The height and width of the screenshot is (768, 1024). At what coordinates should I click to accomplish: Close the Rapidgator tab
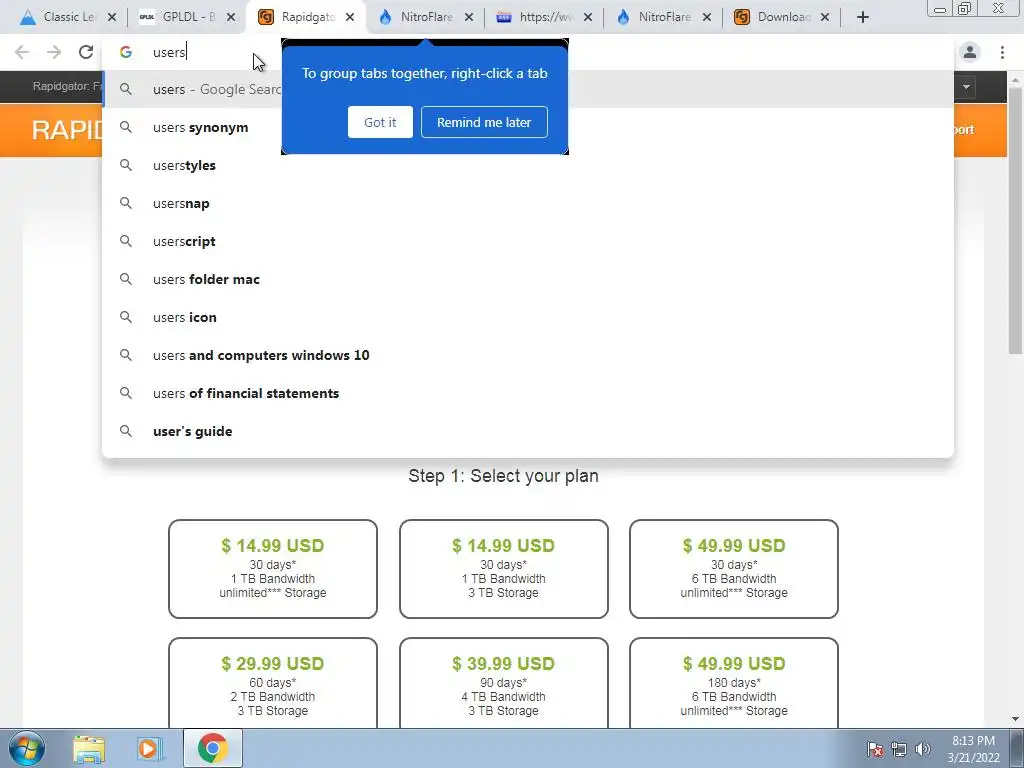click(350, 17)
